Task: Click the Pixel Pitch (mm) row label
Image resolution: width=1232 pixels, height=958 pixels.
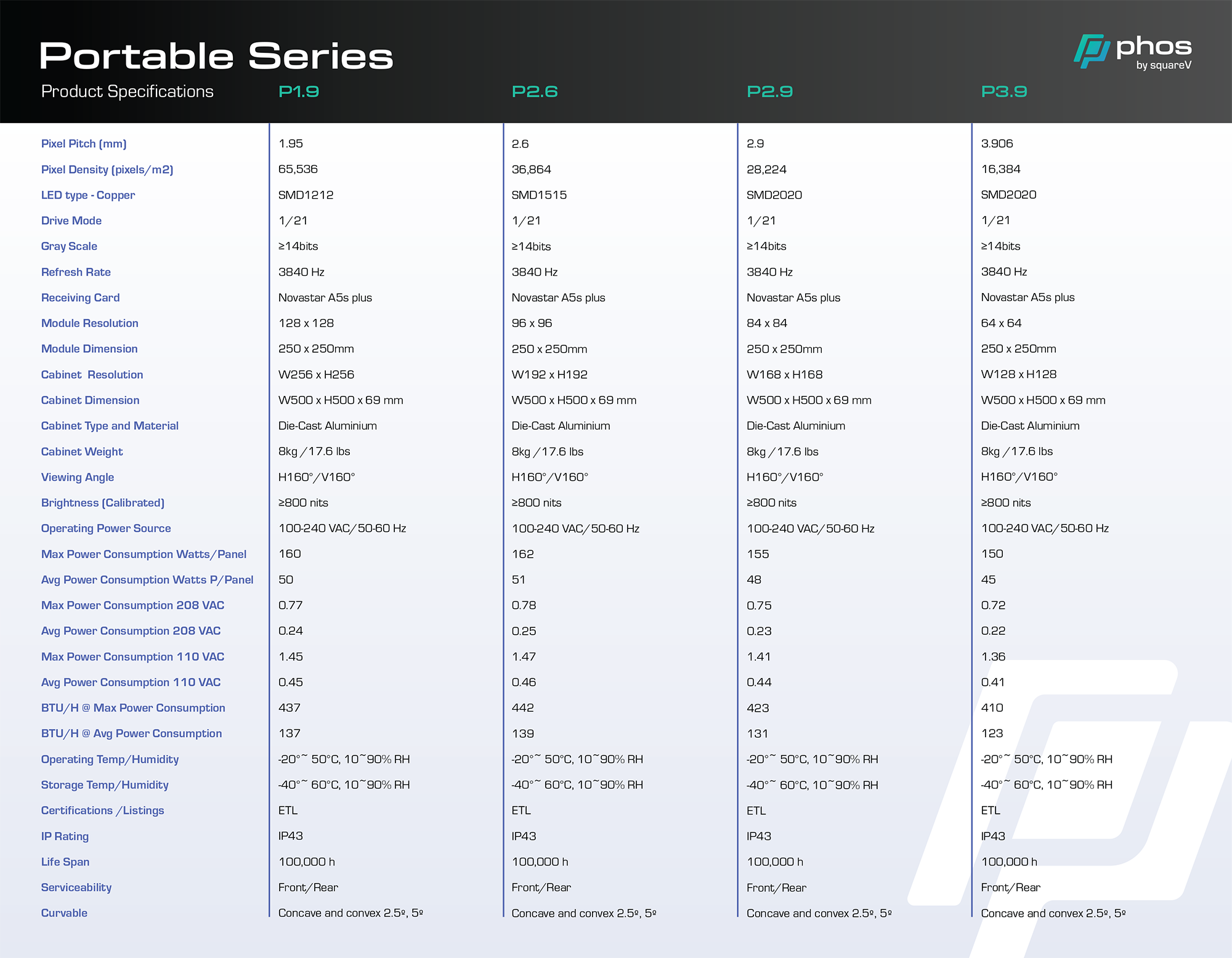Action: coord(84,143)
